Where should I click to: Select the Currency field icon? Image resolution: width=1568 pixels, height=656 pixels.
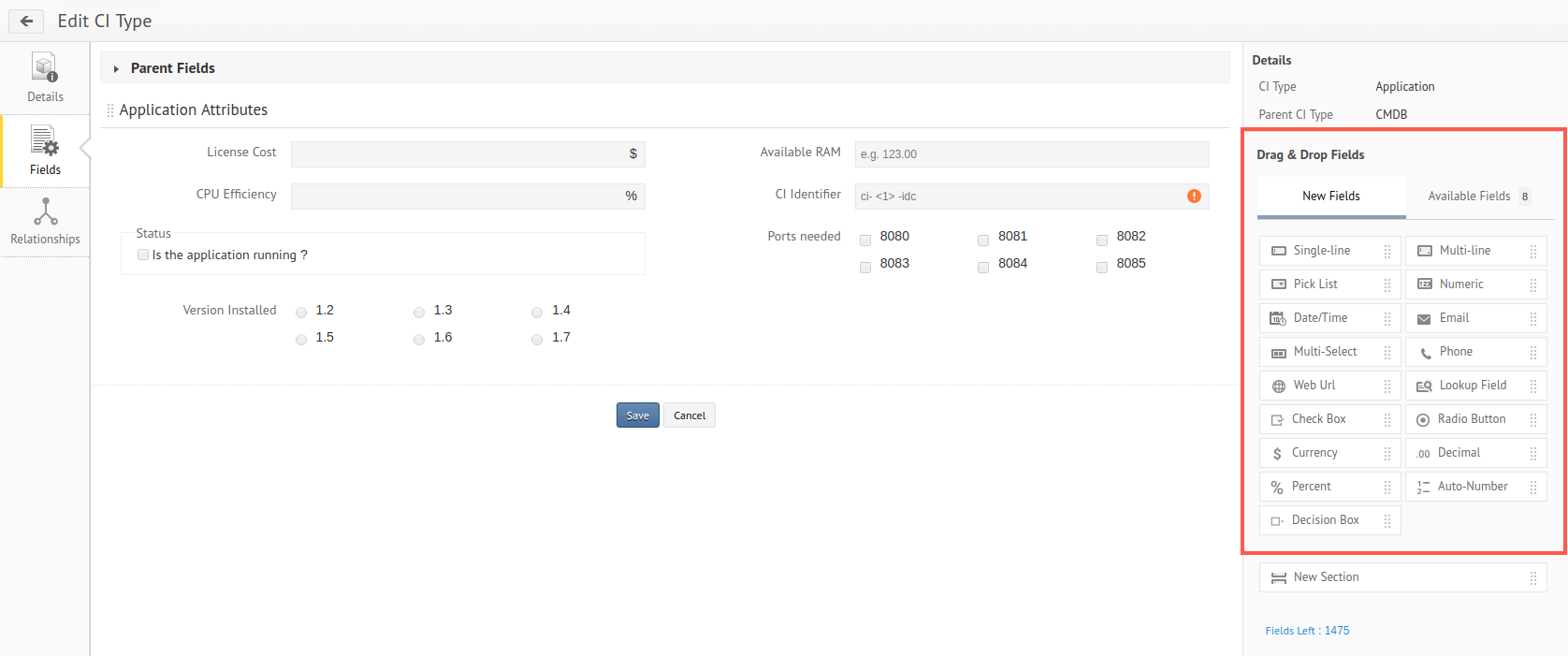coord(1277,454)
